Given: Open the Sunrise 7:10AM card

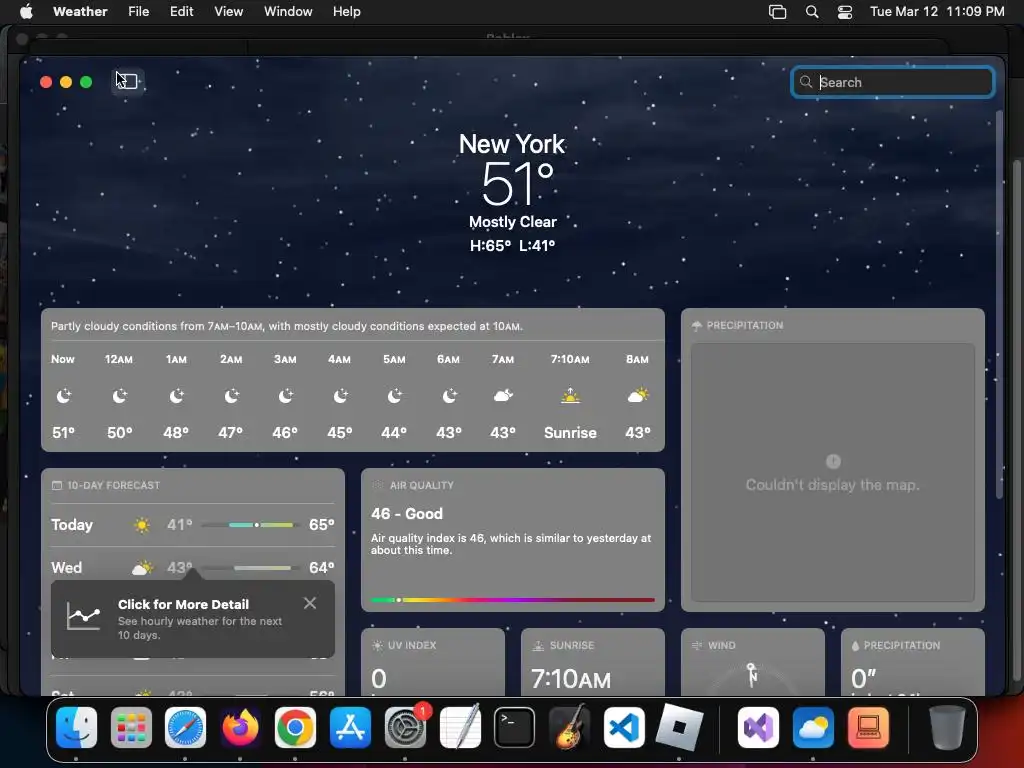Looking at the screenshot, I should pyautogui.click(x=593, y=662).
